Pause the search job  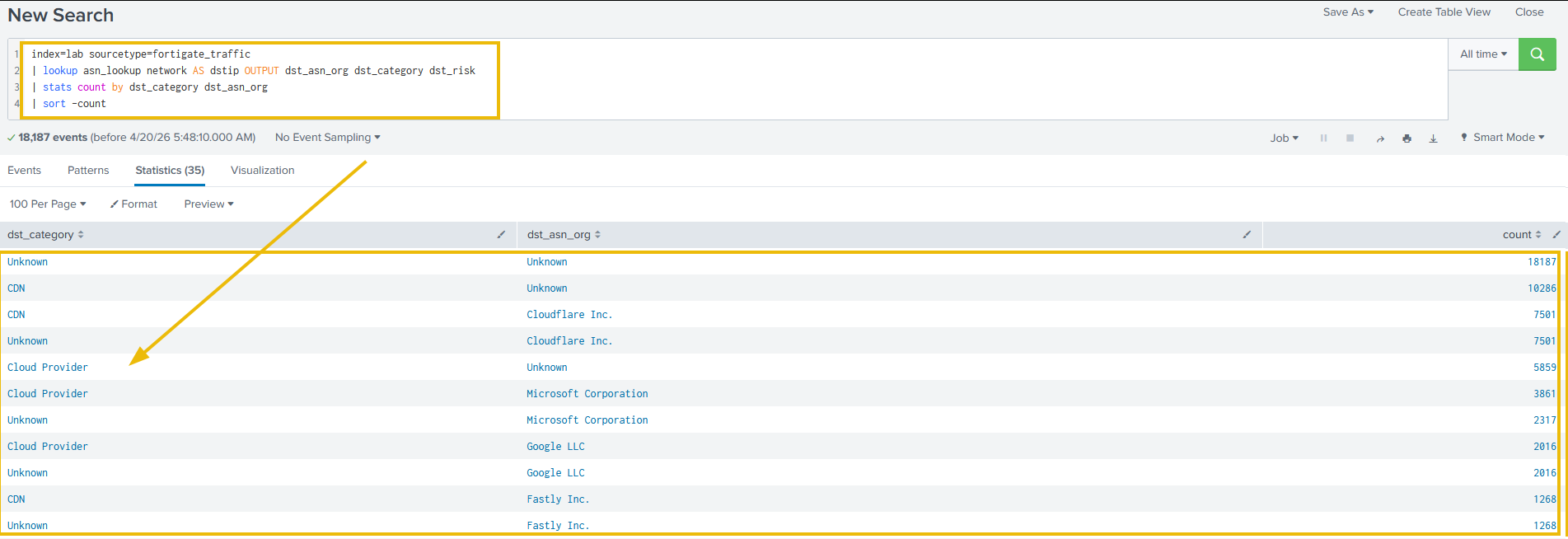point(1323,138)
